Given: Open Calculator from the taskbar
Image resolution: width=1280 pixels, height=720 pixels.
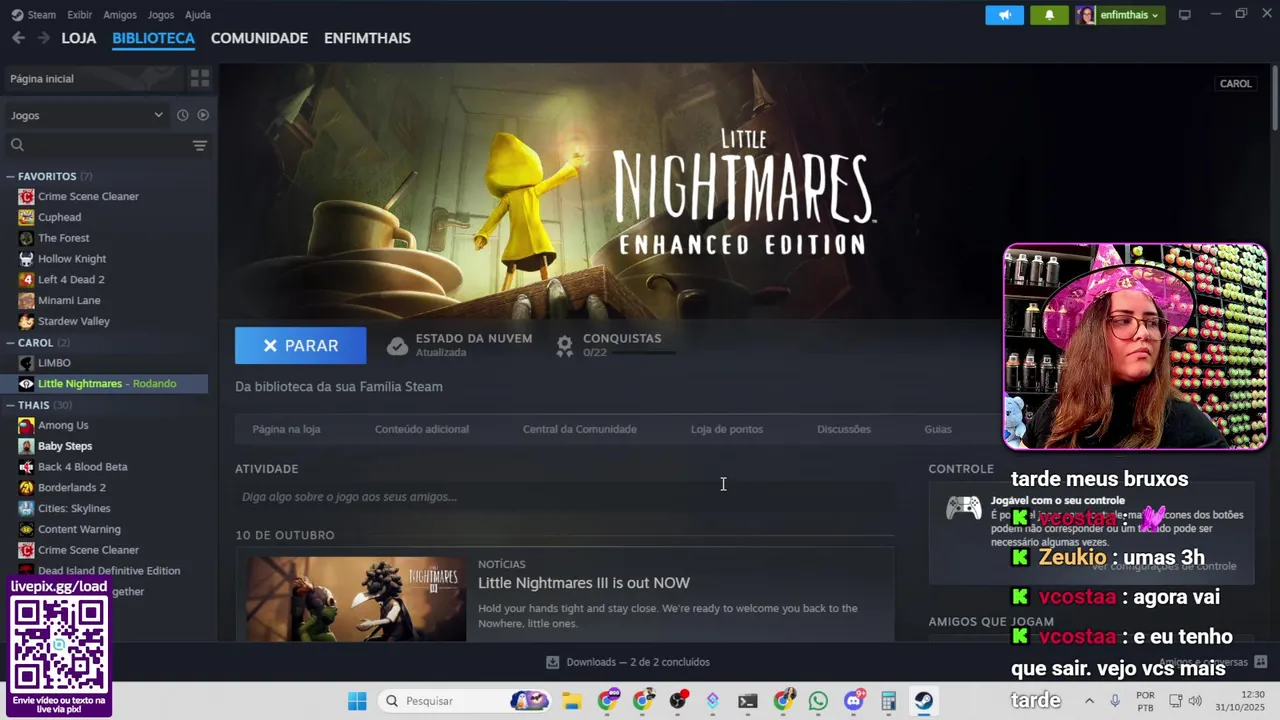Looking at the screenshot, I should point(888,701).
